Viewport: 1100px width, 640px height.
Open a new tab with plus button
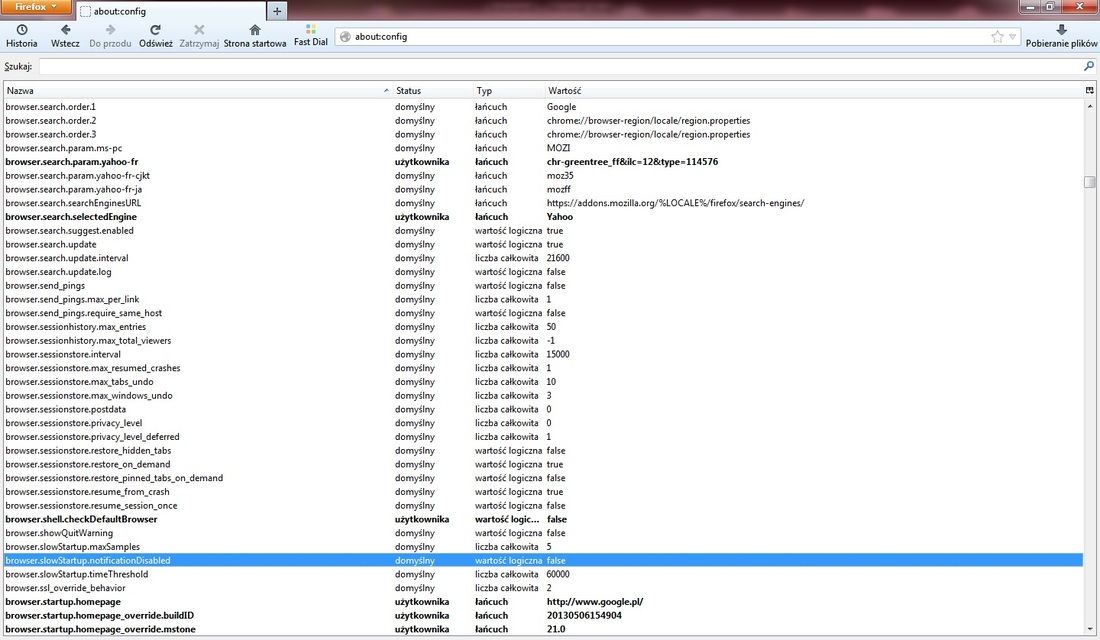[x=277, y=11]
